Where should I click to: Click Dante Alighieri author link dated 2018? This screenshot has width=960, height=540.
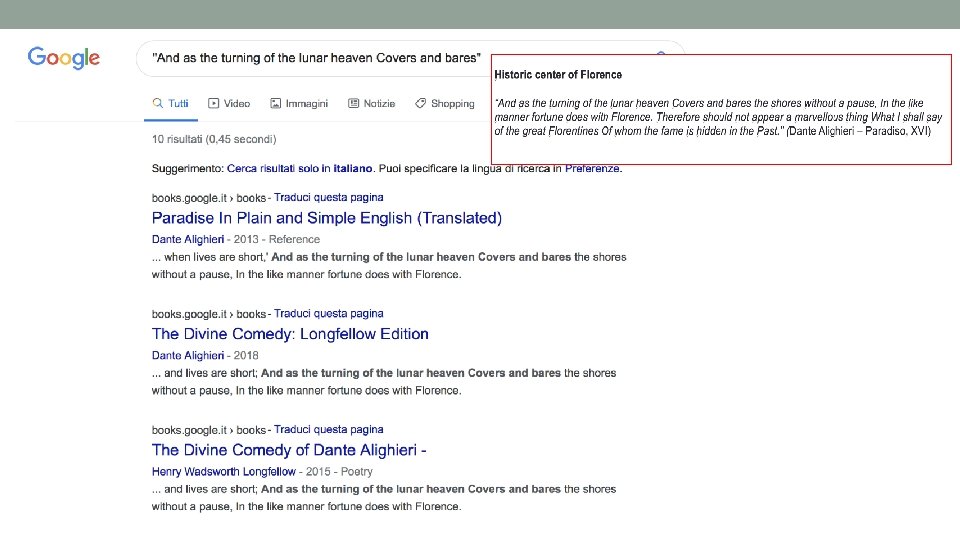tap(188, 356)
